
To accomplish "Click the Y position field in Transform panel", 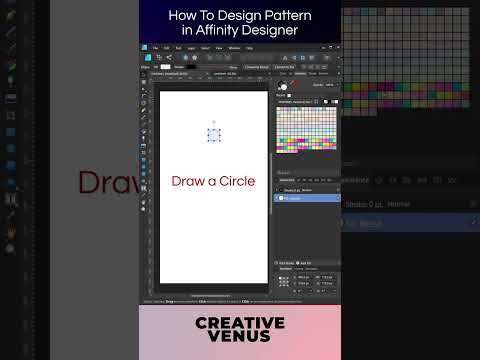I will coord(303,284).
